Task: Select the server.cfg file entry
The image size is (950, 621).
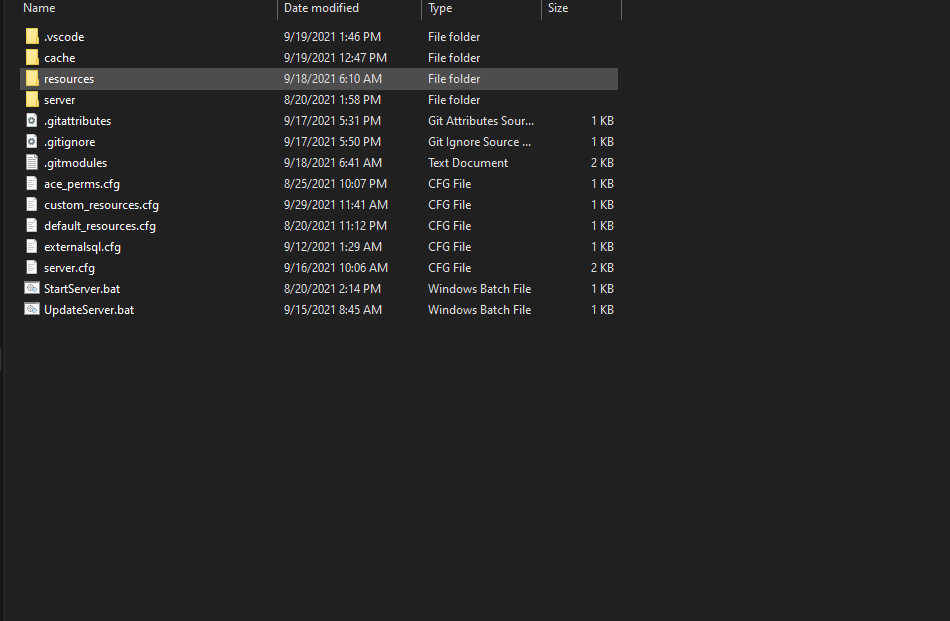Action: pos(69,268)
